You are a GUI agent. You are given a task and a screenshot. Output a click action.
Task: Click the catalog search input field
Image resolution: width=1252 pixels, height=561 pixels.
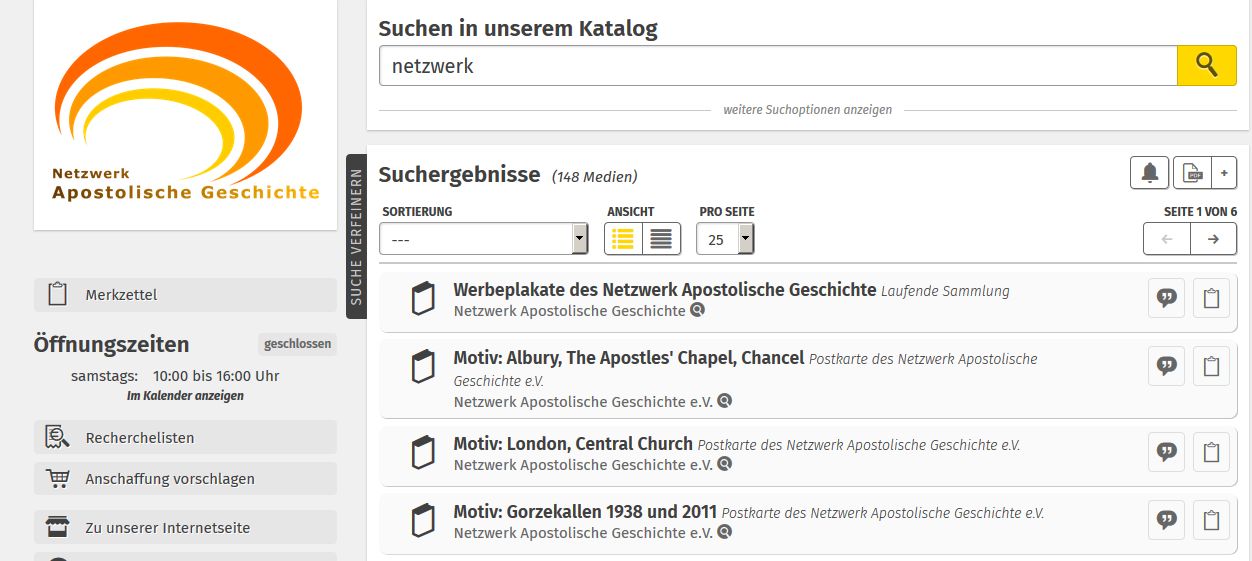pyautogui.click(x=777, y=66)
